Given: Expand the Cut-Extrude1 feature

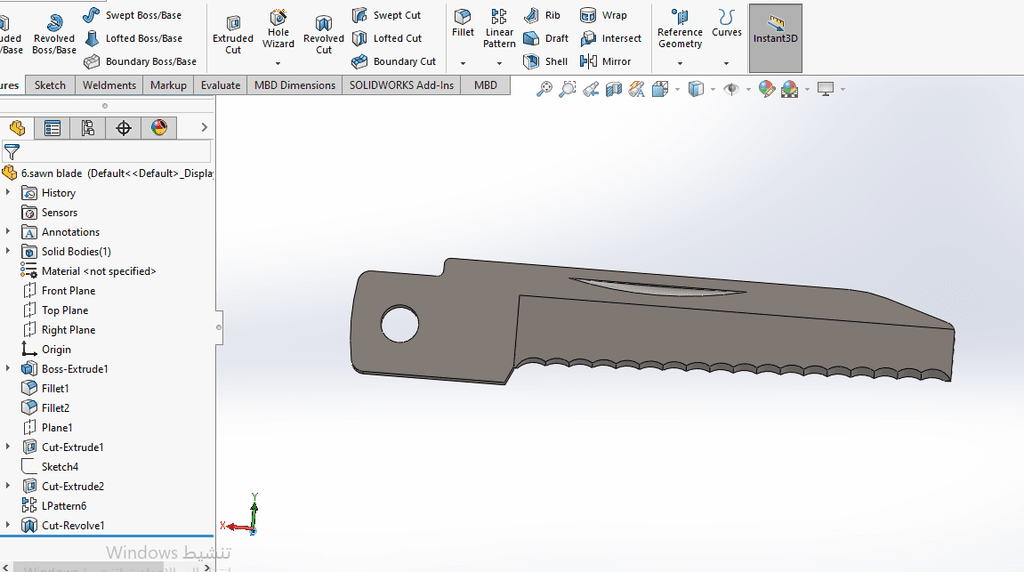Looking at the screenshot, I should [x=8, y=447].
